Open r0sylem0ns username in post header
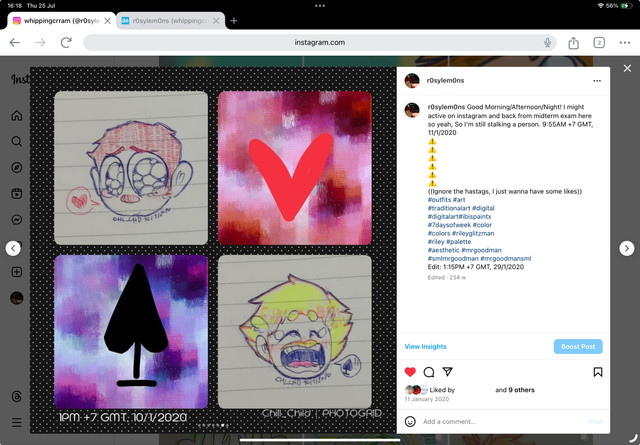 [445, 80]
